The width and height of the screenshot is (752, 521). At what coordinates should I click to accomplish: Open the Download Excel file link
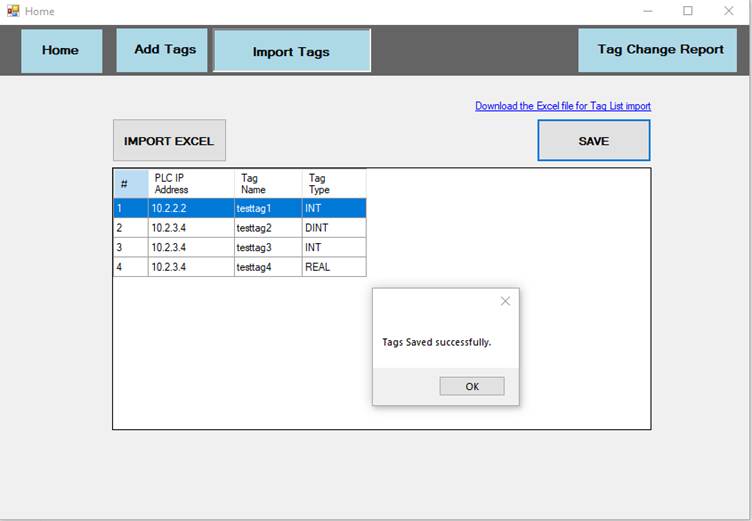tap(562, 106)
